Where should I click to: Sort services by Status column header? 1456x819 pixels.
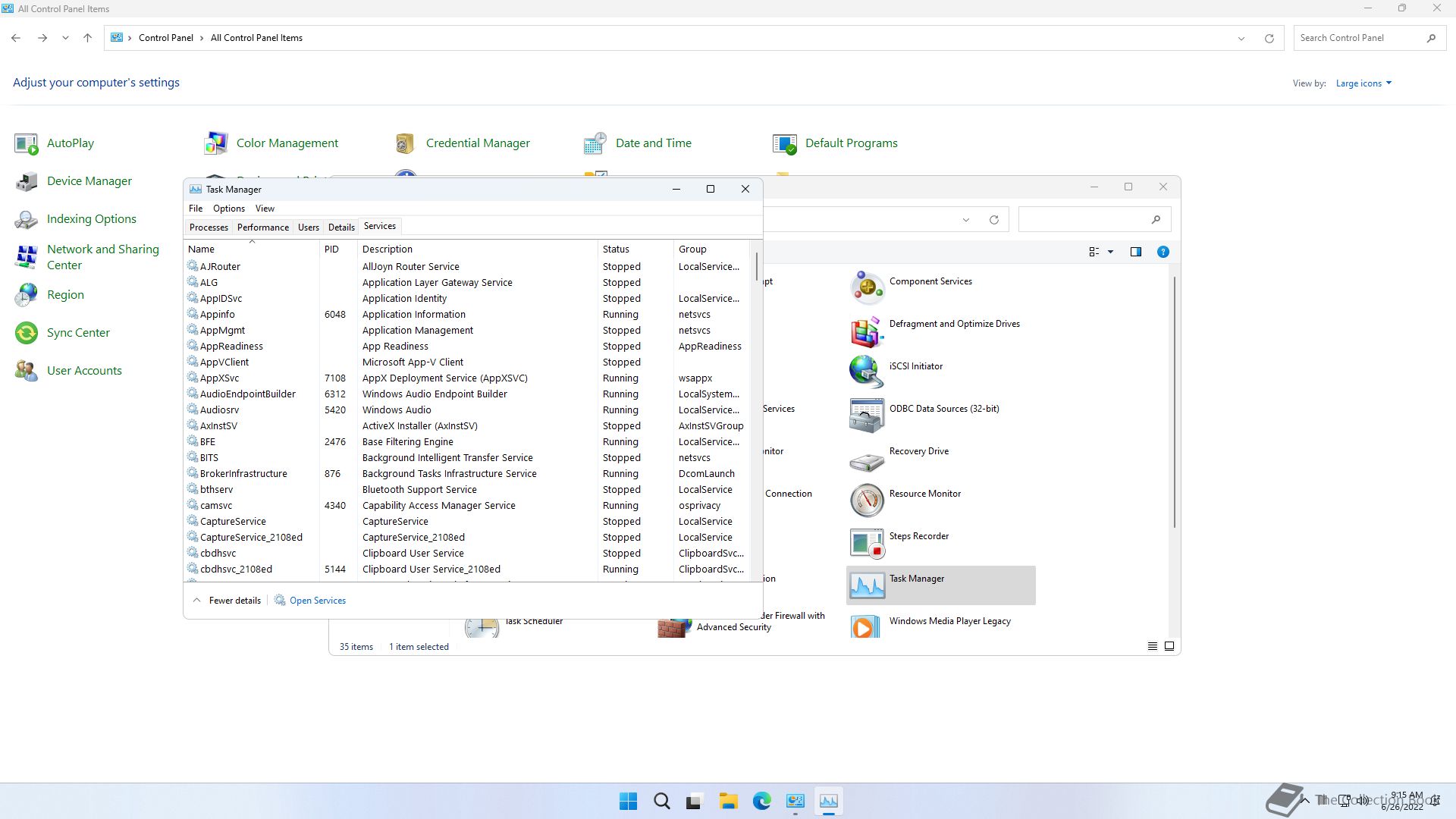pyautogui.click(x=635, y=249)
